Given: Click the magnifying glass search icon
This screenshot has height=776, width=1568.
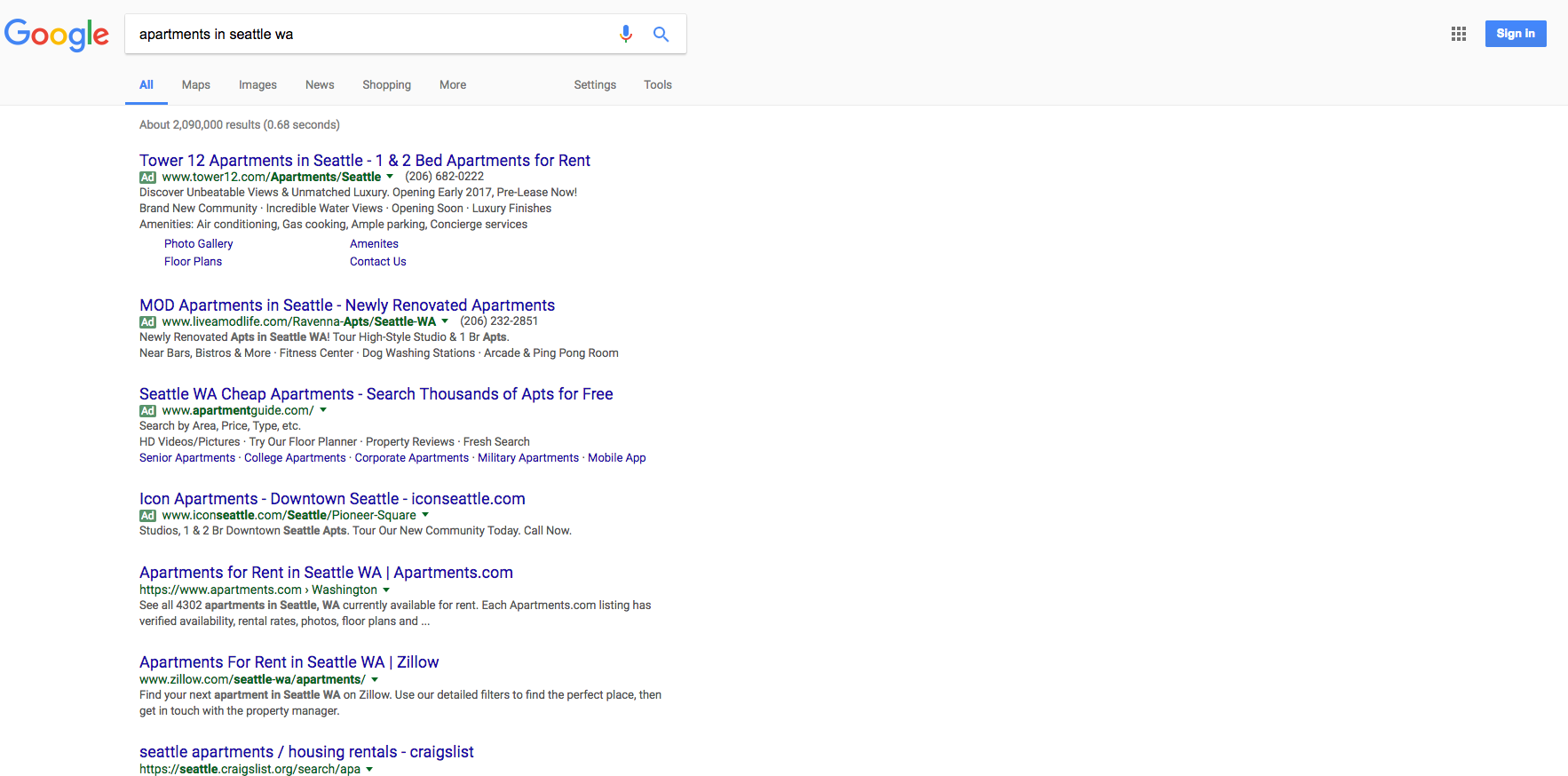Looking at the screenshot, I should click(x=661, y=34).
